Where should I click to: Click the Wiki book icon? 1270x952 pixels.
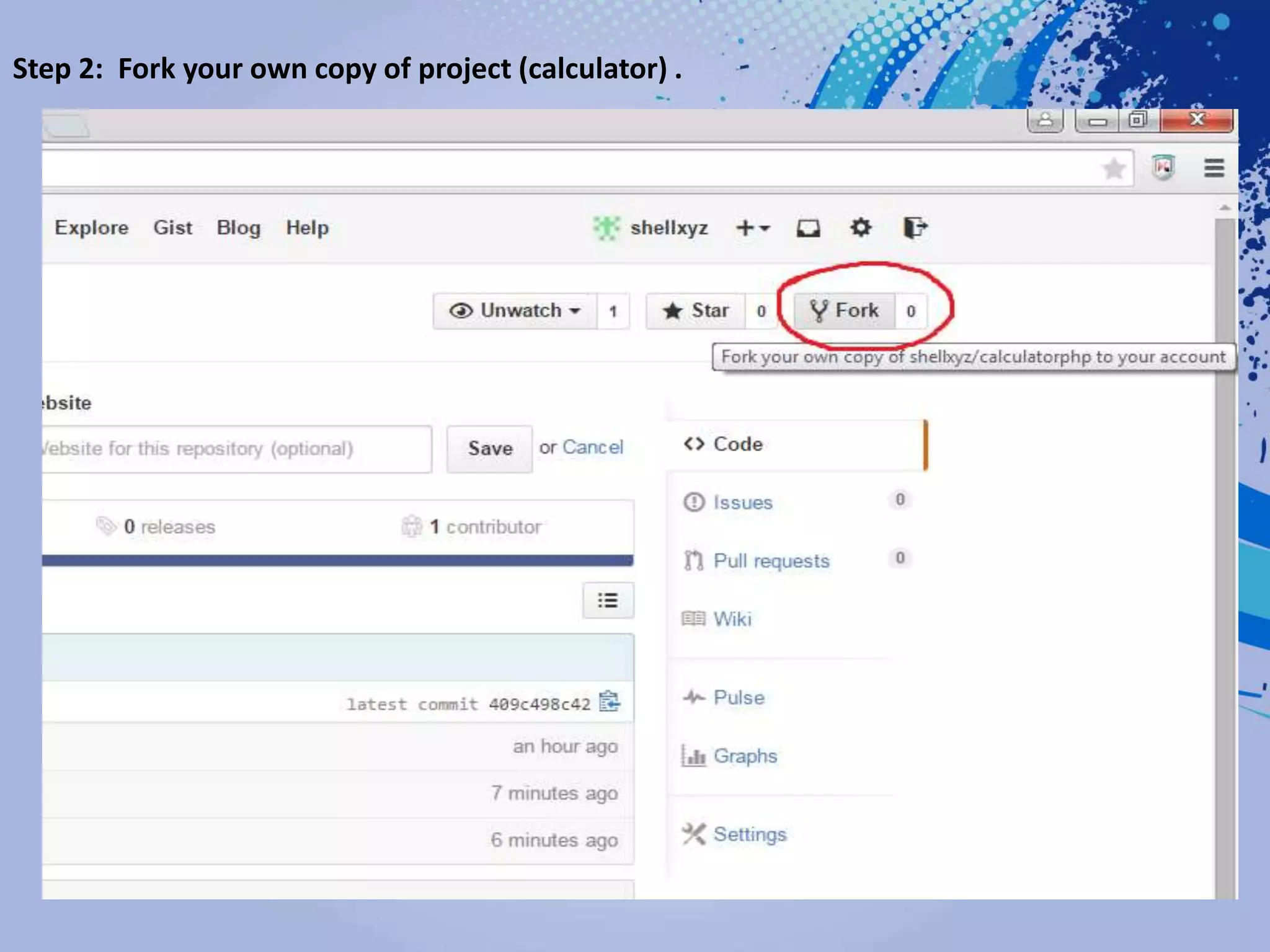pos(693,619)
